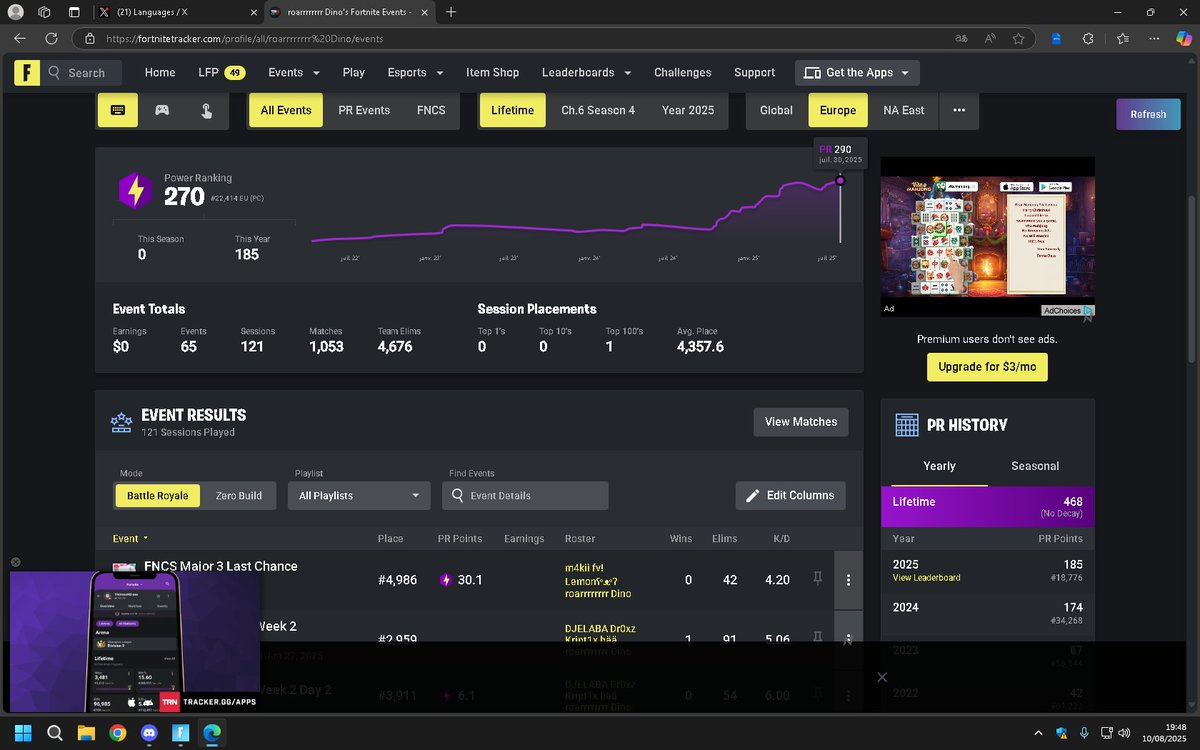This screenshot has height=750, width=1200.
Task: Click browser back arrow
Action: click(20, 38)
